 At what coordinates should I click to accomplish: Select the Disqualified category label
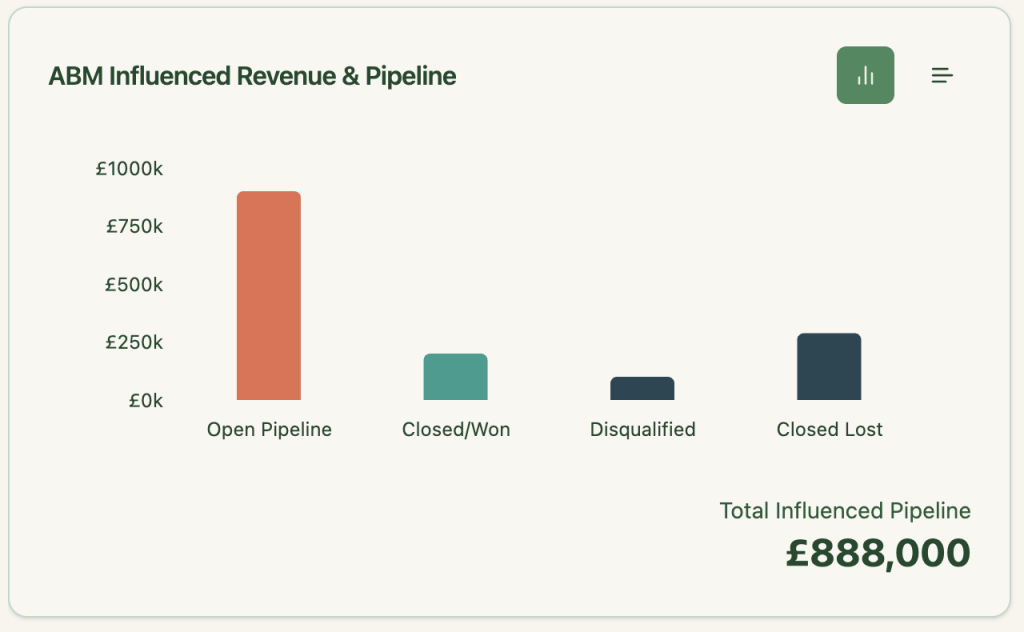click(x=642, y=429)
